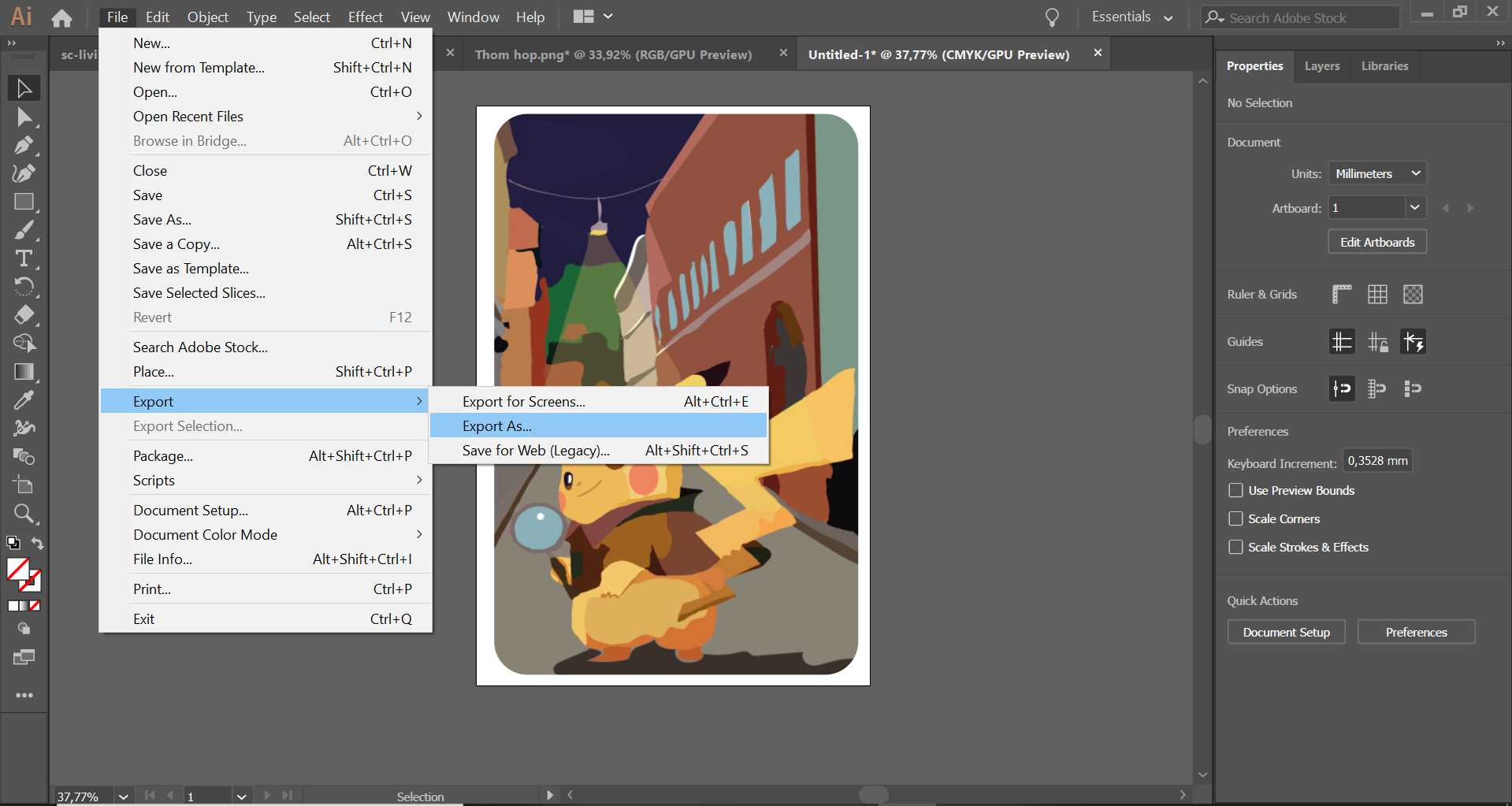Open the drawing modes icon
The height and width of the screenshot is (806, 1512).
click(x=24, y=629)
